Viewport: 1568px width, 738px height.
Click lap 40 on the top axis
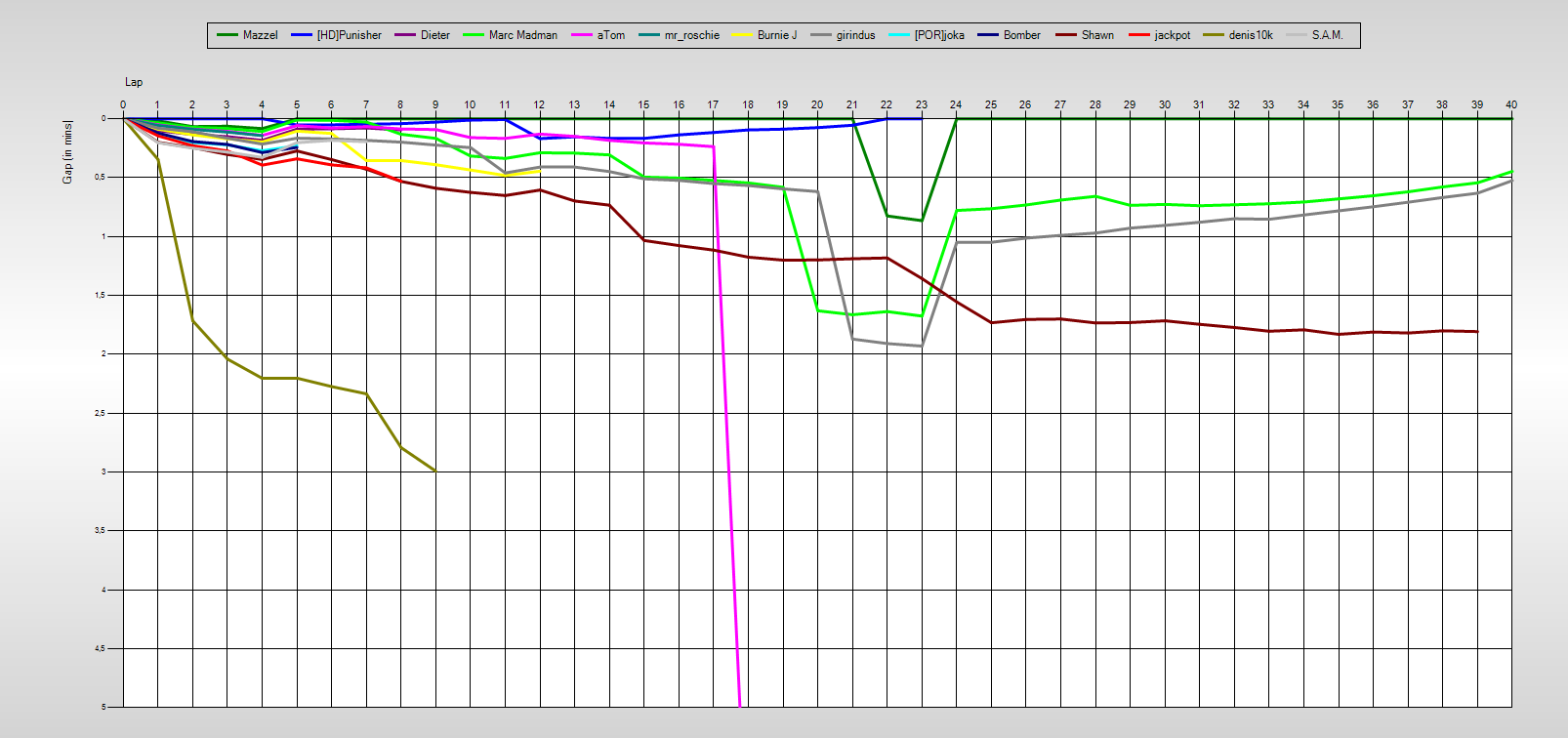pos(1510,104)
